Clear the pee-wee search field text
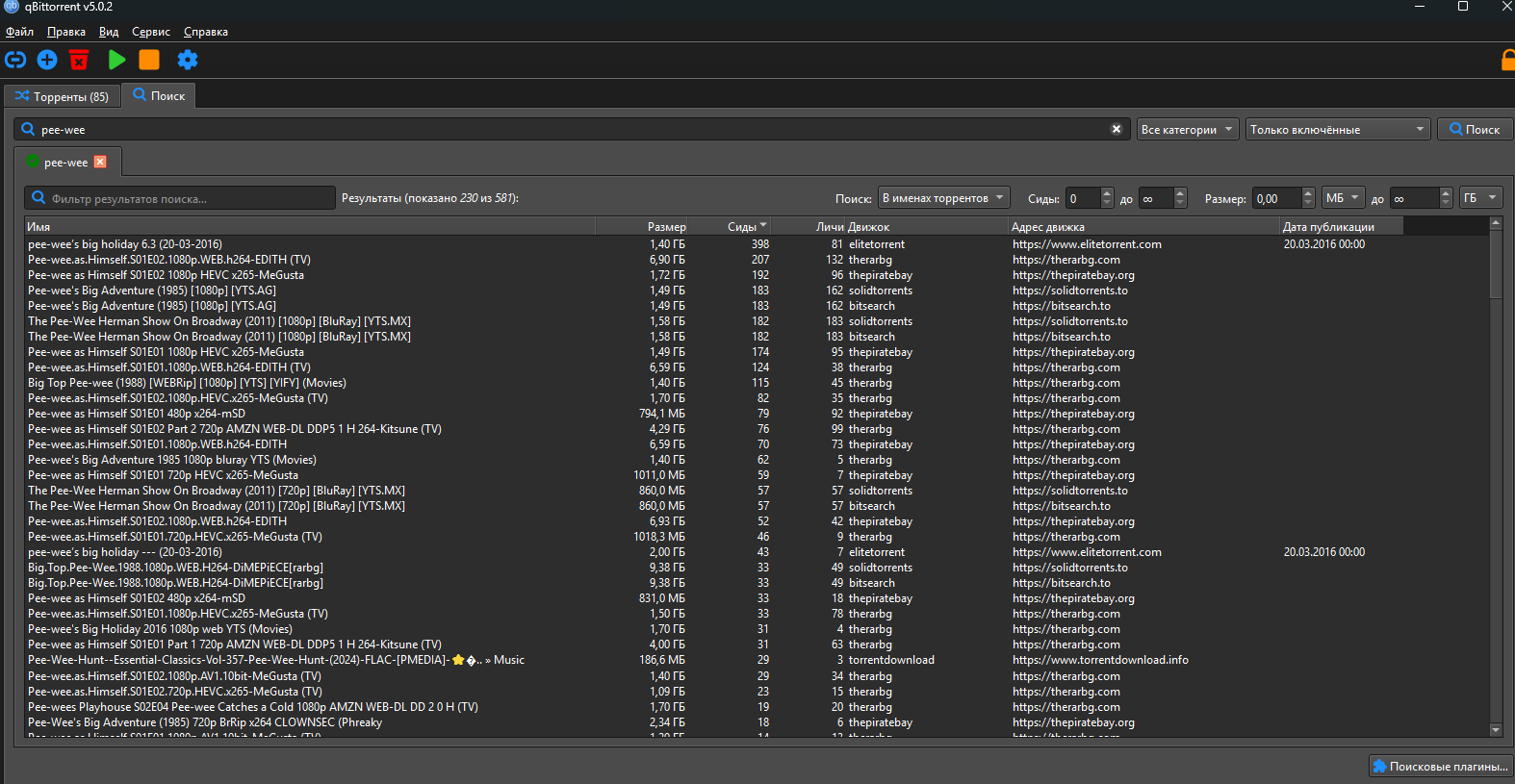The height and width of the screenshot is (784, 1515). (x=1117, y=129)
